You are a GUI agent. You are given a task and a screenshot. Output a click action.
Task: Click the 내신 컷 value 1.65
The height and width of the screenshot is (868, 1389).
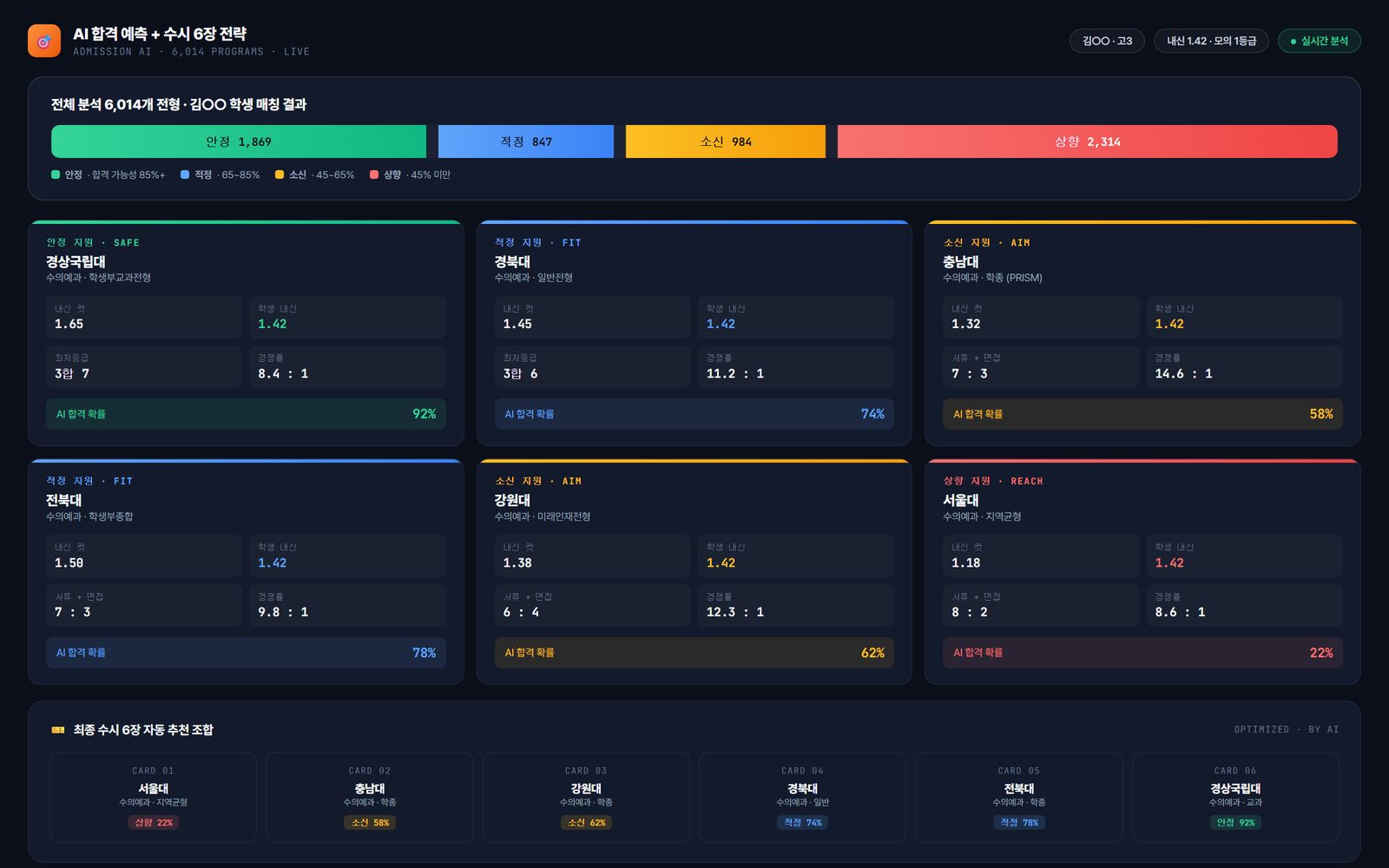pos(69,324)
